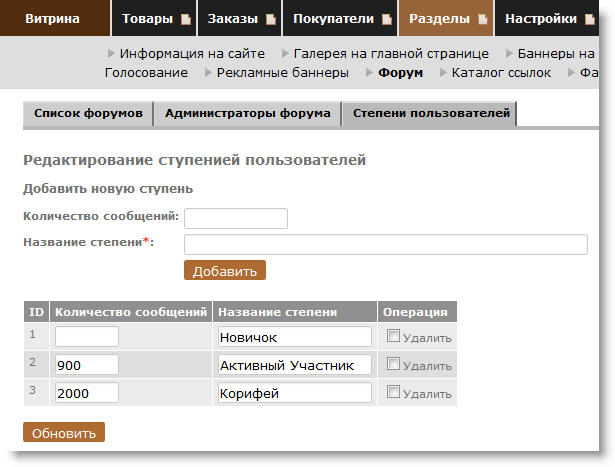
Task: Open the Заказы menu
Action: pos(239,18)
